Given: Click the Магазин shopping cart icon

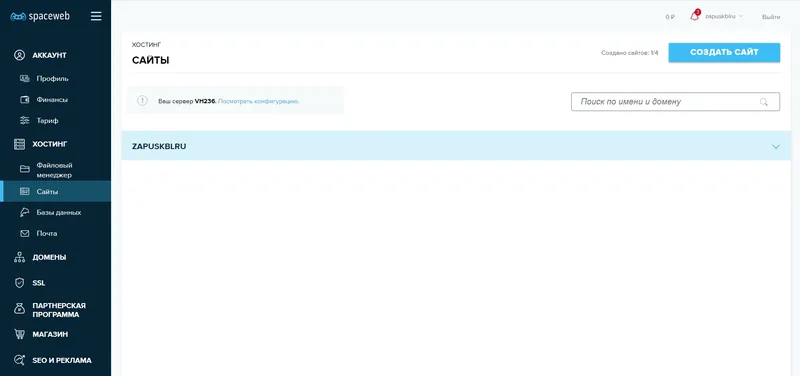Looking at the screenshot, I should (x=19, y=334).
